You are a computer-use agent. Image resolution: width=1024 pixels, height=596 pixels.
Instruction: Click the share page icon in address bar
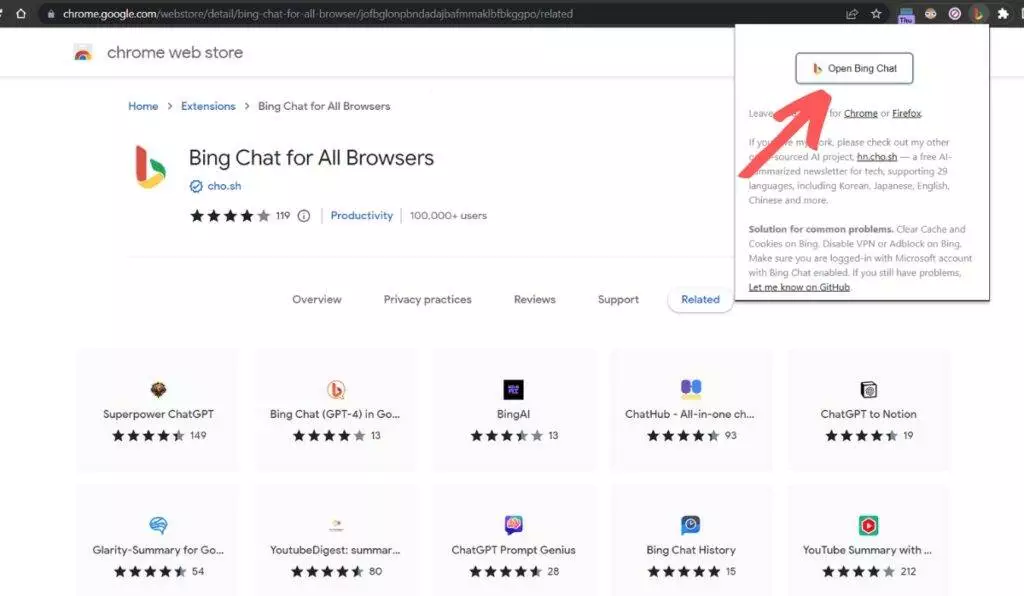tap(852, 14)
